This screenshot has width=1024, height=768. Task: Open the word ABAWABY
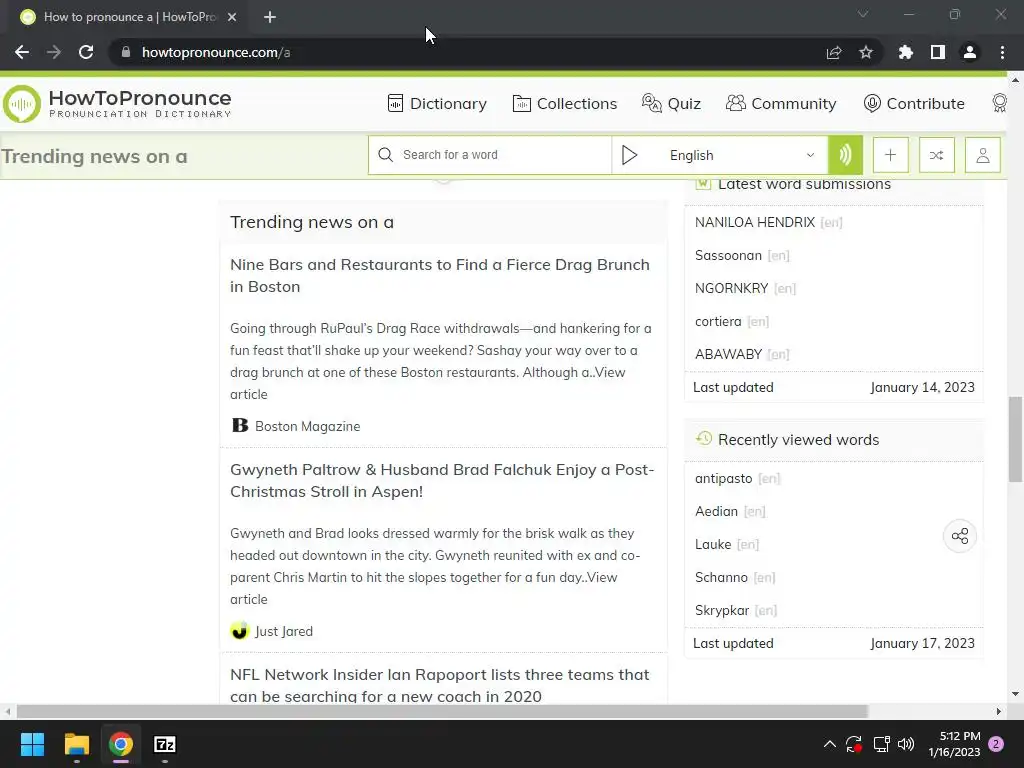[x=728, y=354]
